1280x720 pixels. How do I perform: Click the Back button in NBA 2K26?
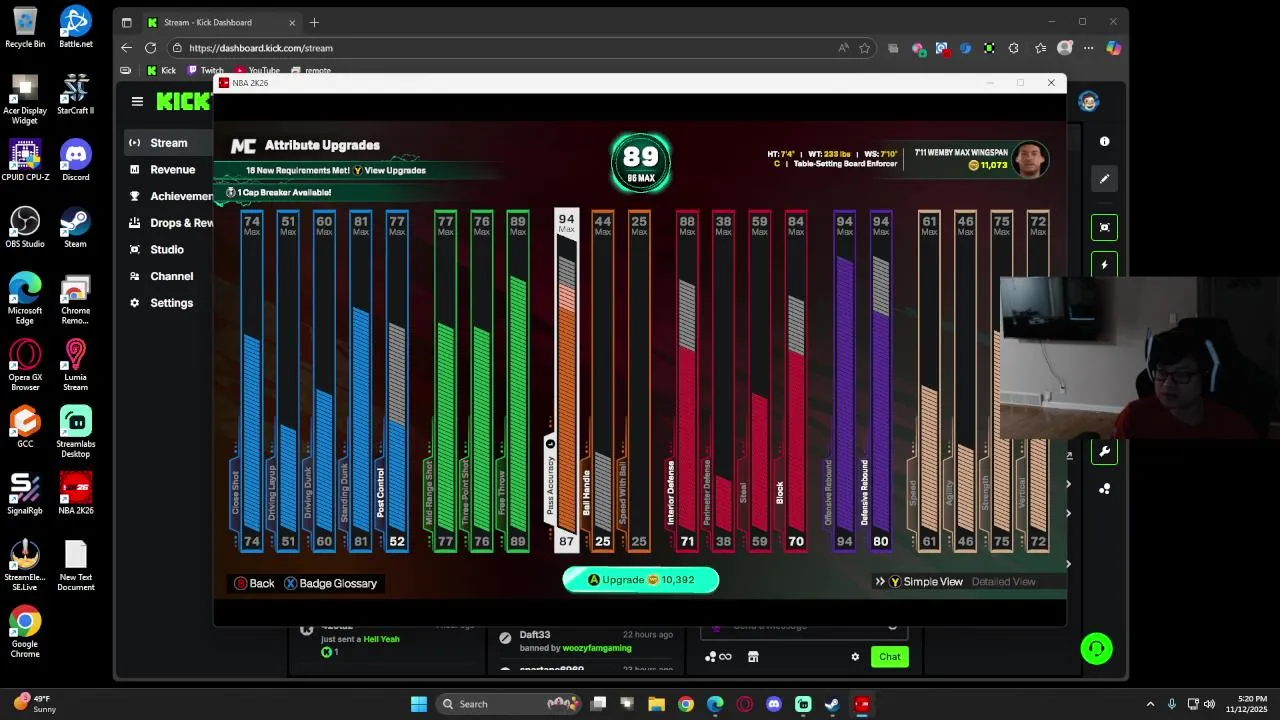click(x=254, y=583)
